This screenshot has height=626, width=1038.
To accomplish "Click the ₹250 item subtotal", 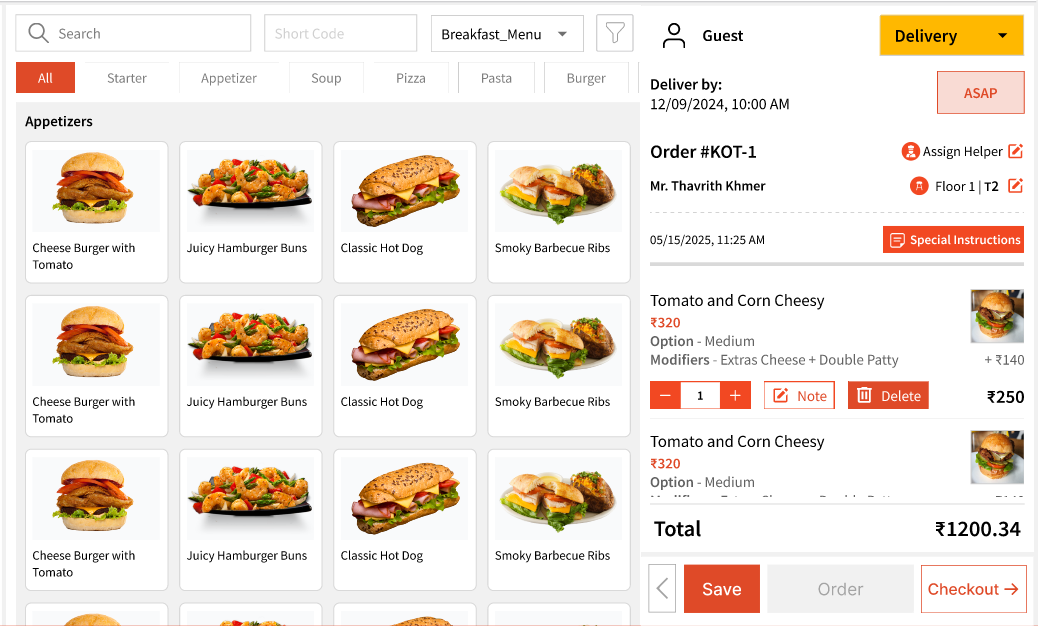I will point(1006,396).
